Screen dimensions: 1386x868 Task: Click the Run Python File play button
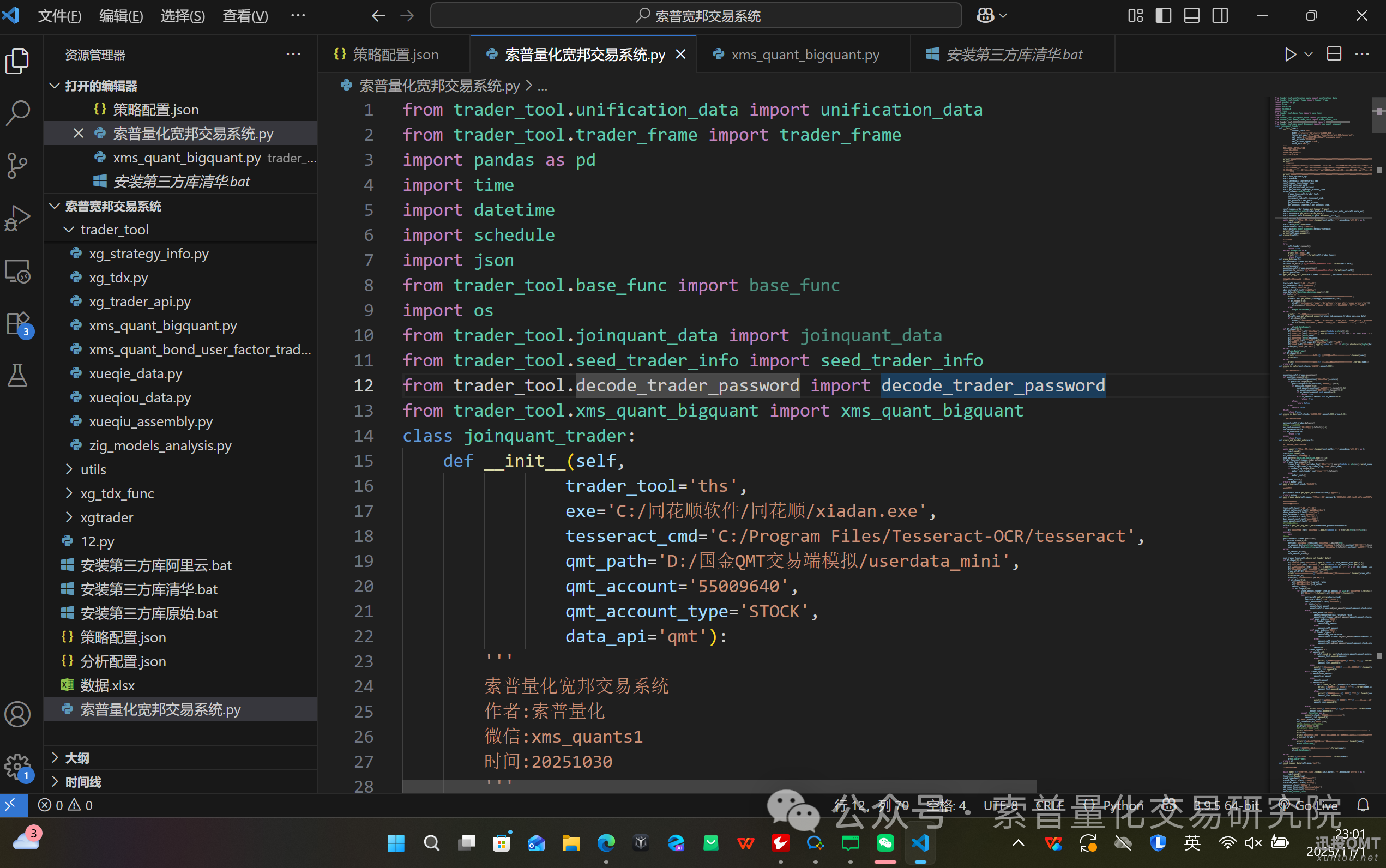pos(1290,55)
